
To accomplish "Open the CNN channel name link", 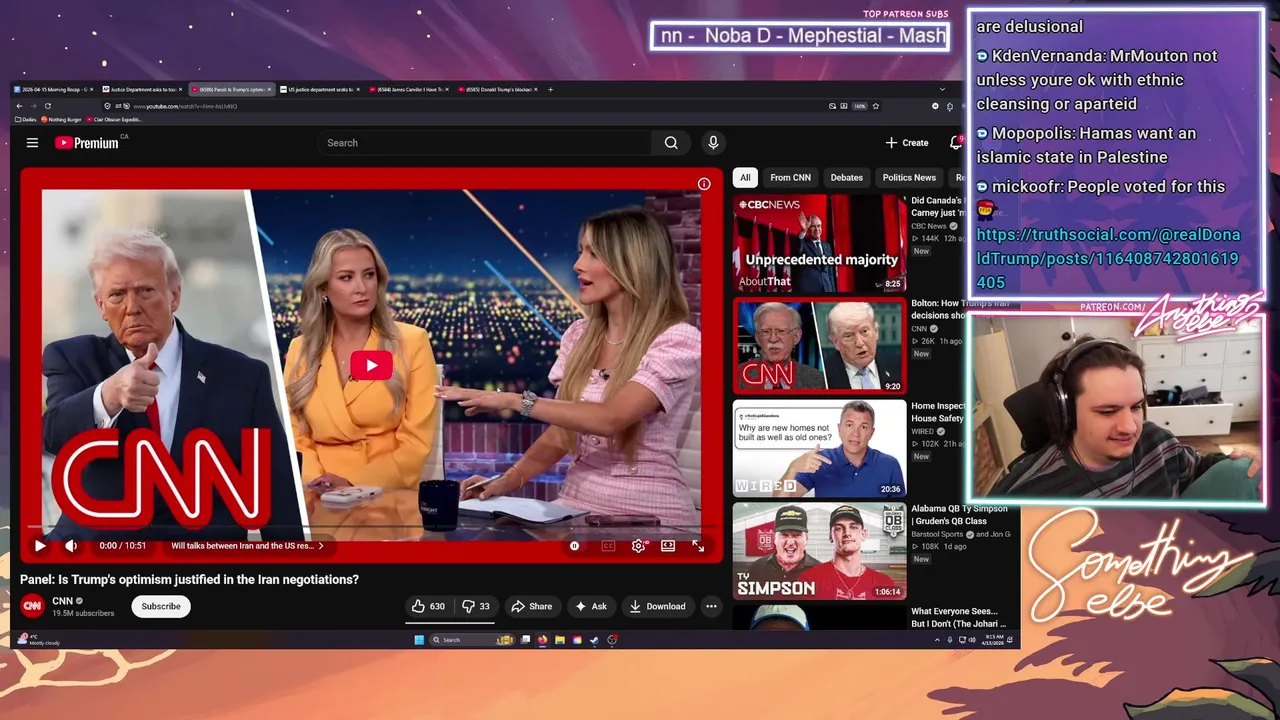I will point(63,601).
